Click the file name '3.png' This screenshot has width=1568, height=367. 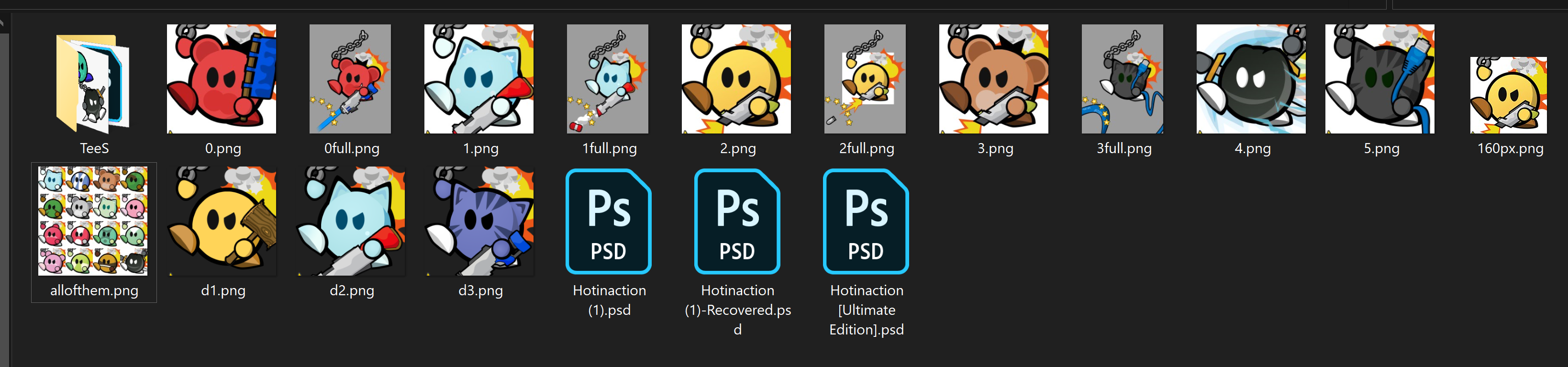point(995,148)
